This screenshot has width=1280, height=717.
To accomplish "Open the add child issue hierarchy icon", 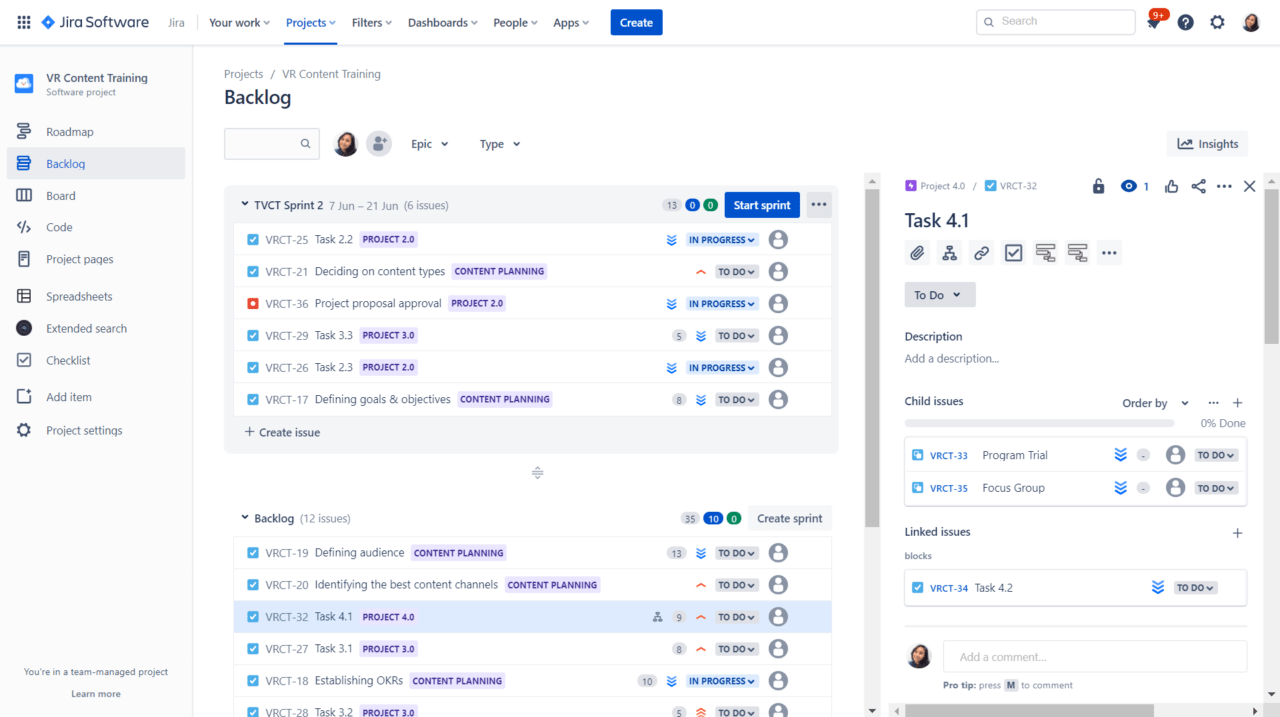I will click(x=949, y=252).
